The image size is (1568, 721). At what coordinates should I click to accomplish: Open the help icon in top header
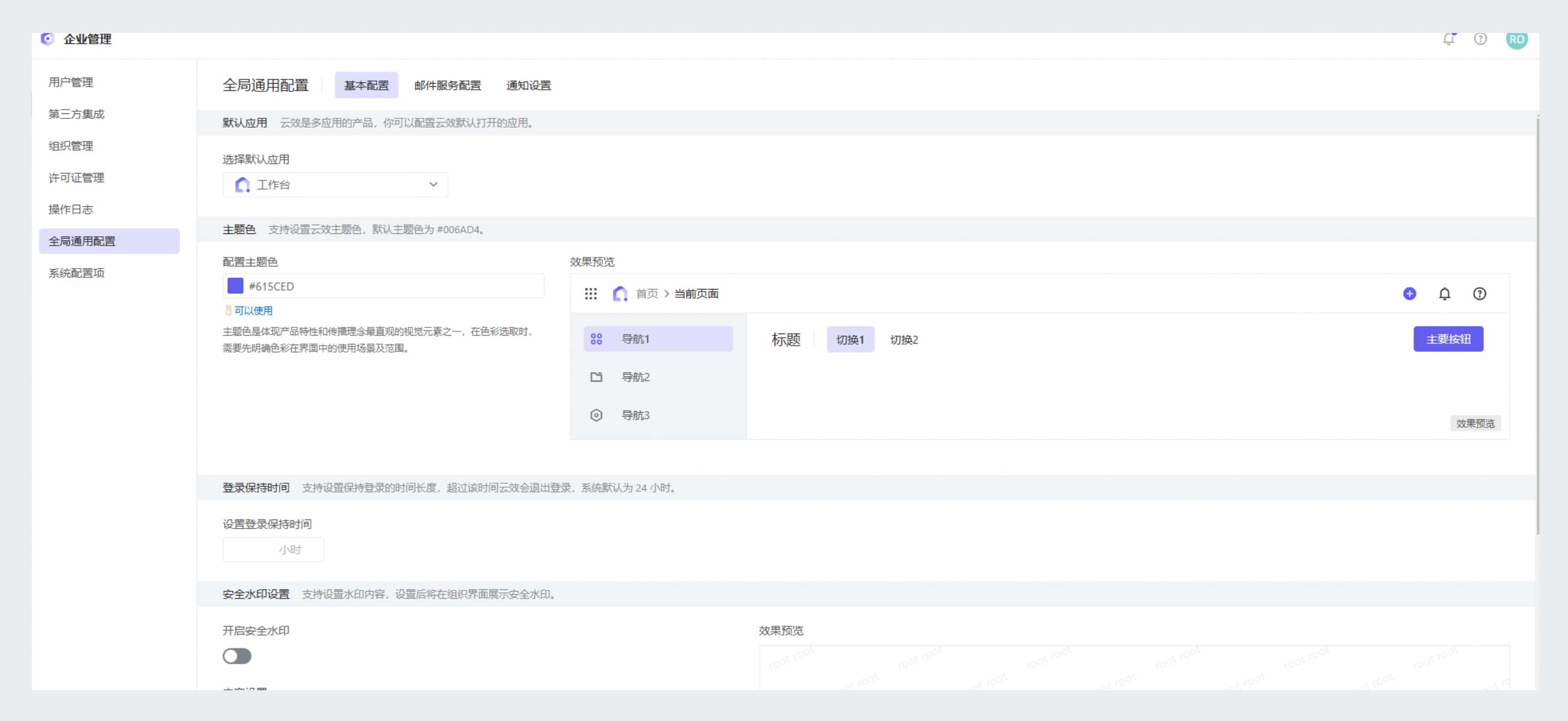(1480, 39)
